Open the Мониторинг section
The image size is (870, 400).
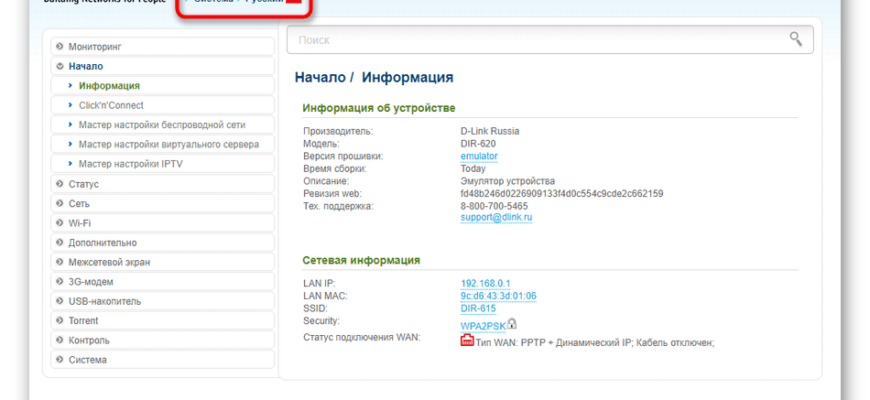pyautogui.click(x=163, y=47)
